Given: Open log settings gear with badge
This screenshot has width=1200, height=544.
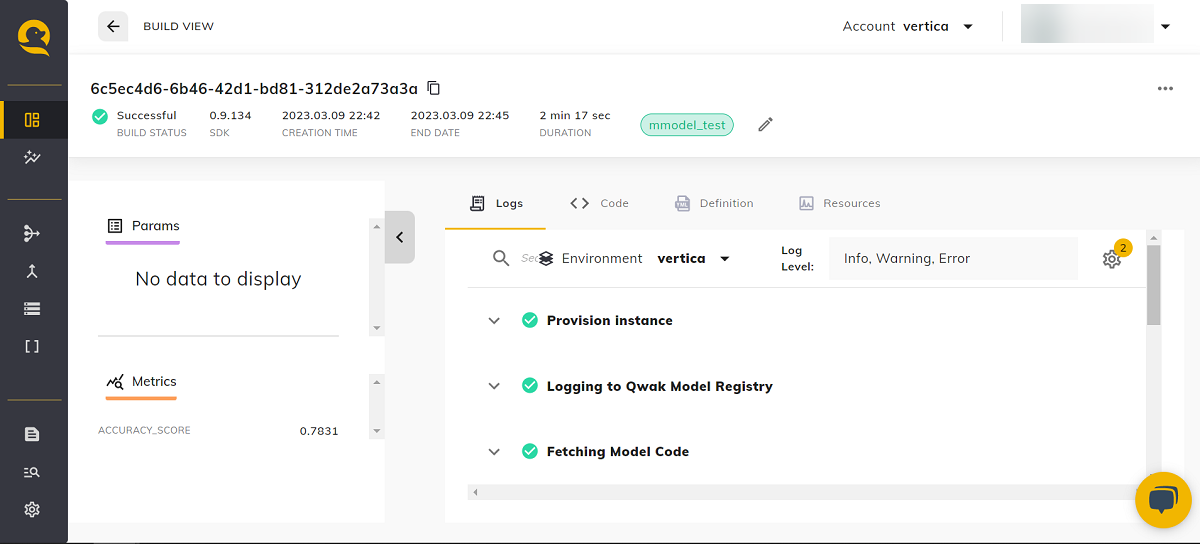Looking at the screenshot, I should tap(1112, 259).
